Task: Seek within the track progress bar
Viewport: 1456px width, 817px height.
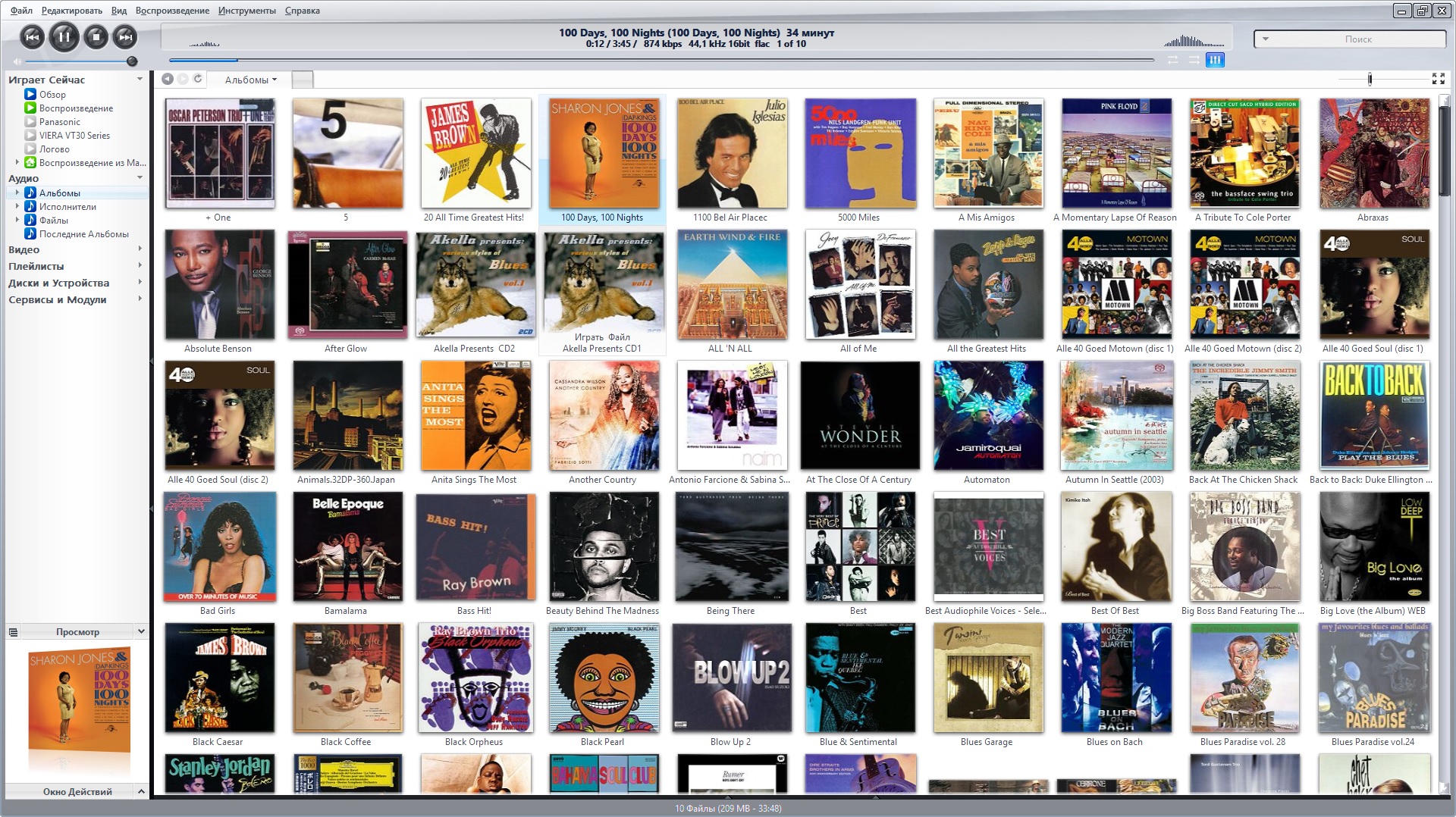Action: coord(661,60)
